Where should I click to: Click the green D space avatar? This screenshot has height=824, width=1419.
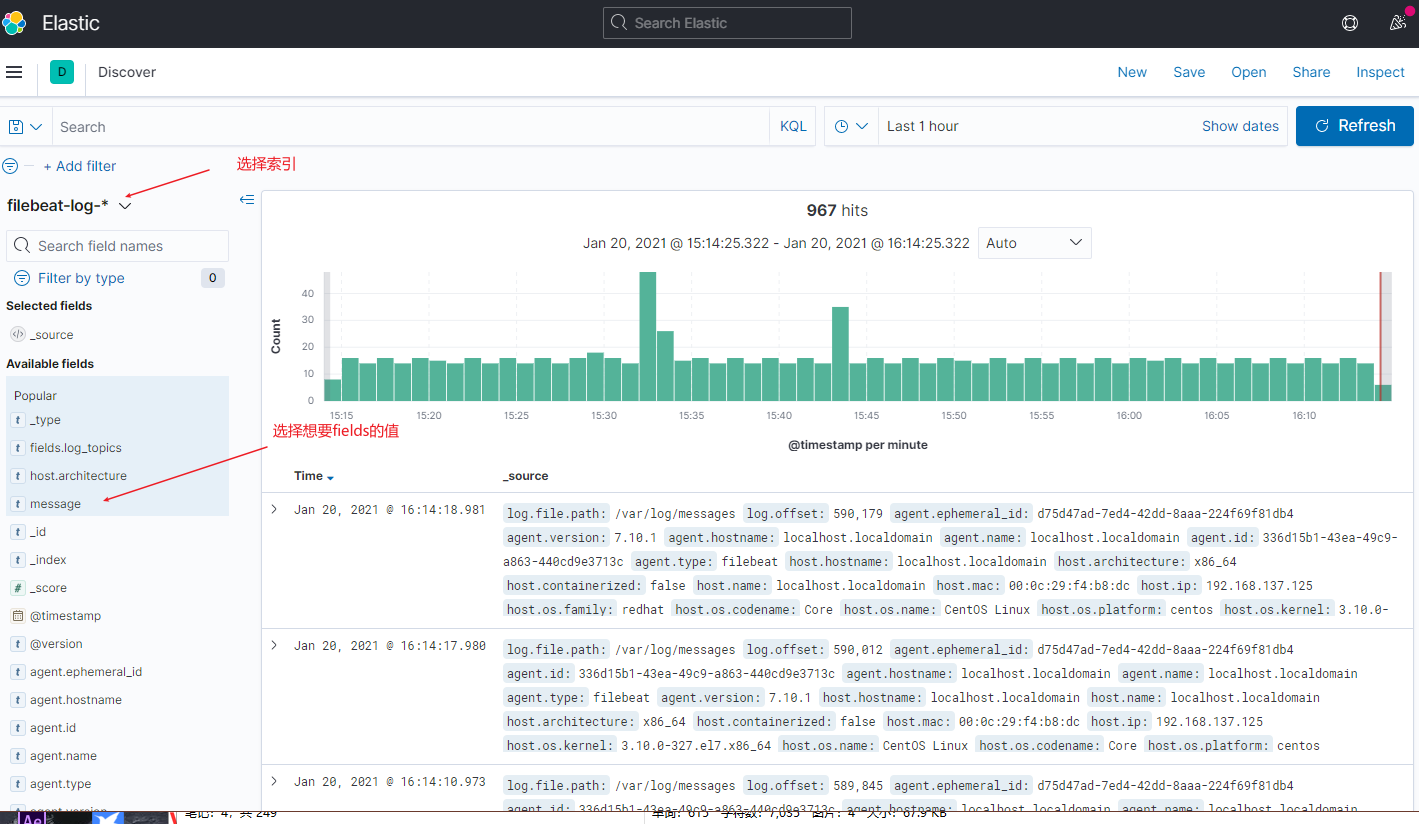[x=62, y=72]
